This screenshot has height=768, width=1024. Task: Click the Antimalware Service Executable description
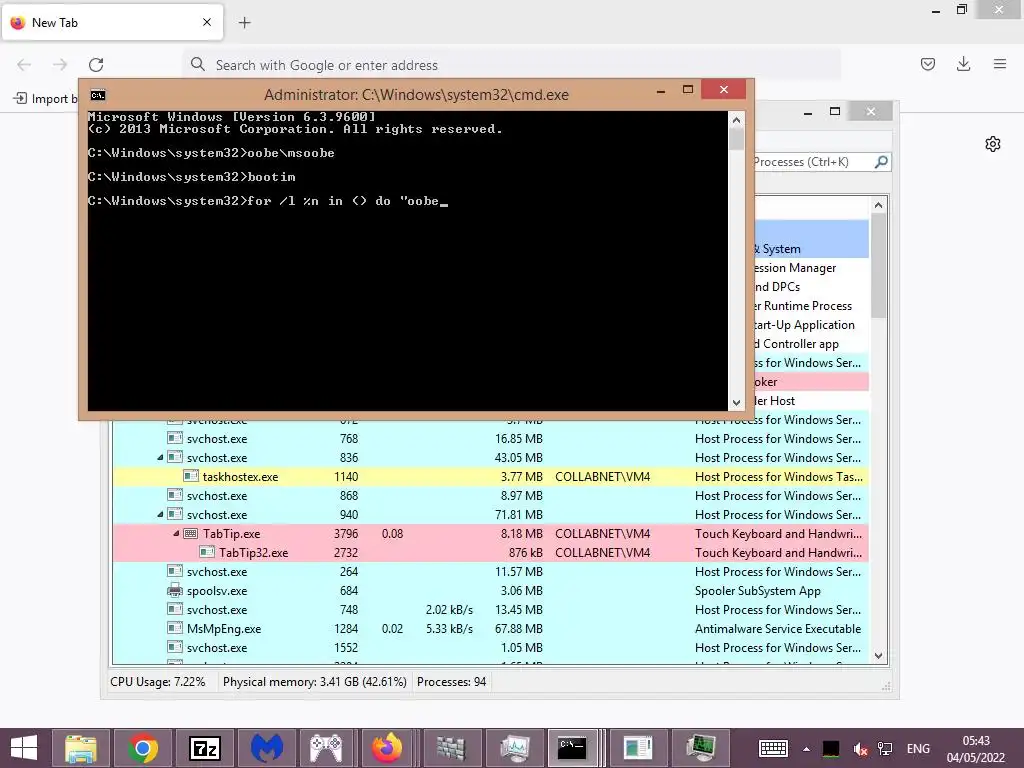pyautogui.click(x=778, y=628)
